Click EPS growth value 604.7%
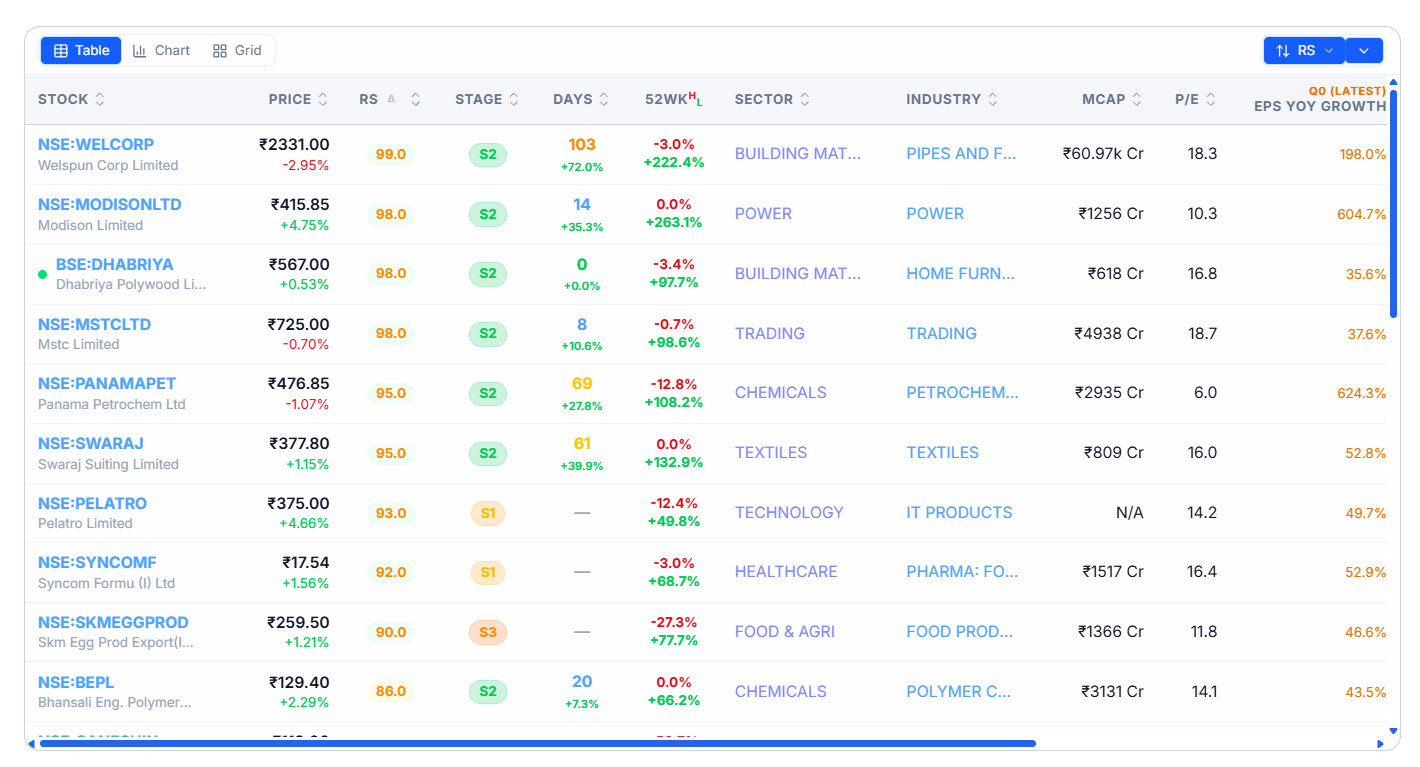Viewport: 1420px width, 767px height. point(1362,214)
